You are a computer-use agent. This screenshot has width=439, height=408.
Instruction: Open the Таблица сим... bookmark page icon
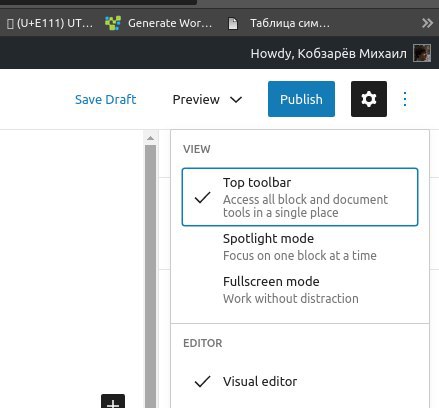(233, 23)
